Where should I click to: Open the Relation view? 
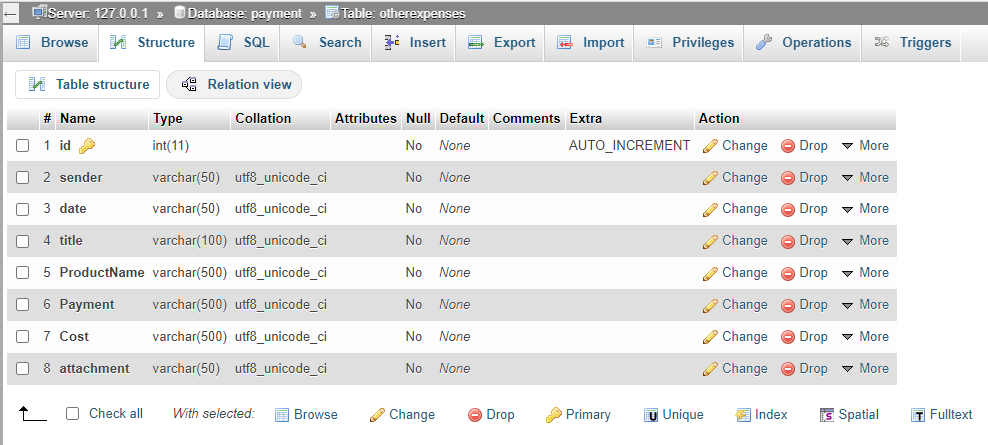[x=235, y=85]
